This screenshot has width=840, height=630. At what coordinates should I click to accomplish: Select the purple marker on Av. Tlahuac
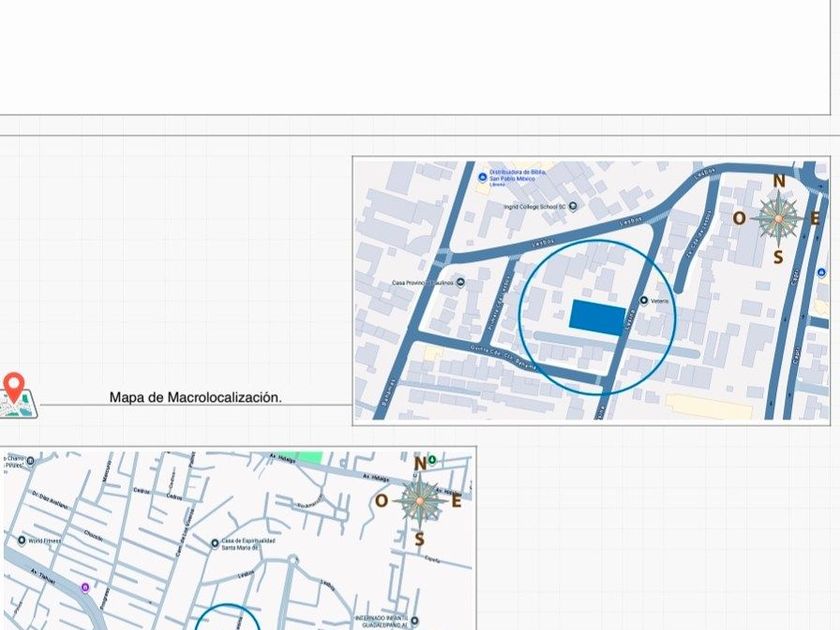coord(85,588)
